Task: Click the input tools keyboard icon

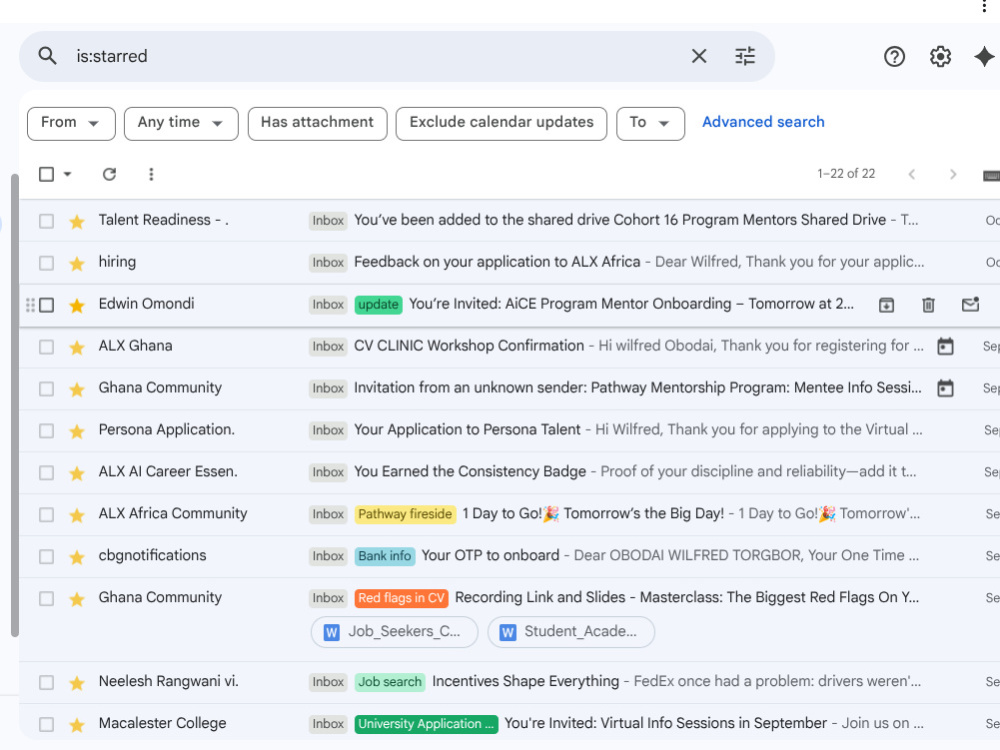Action: tap(991, 175)
